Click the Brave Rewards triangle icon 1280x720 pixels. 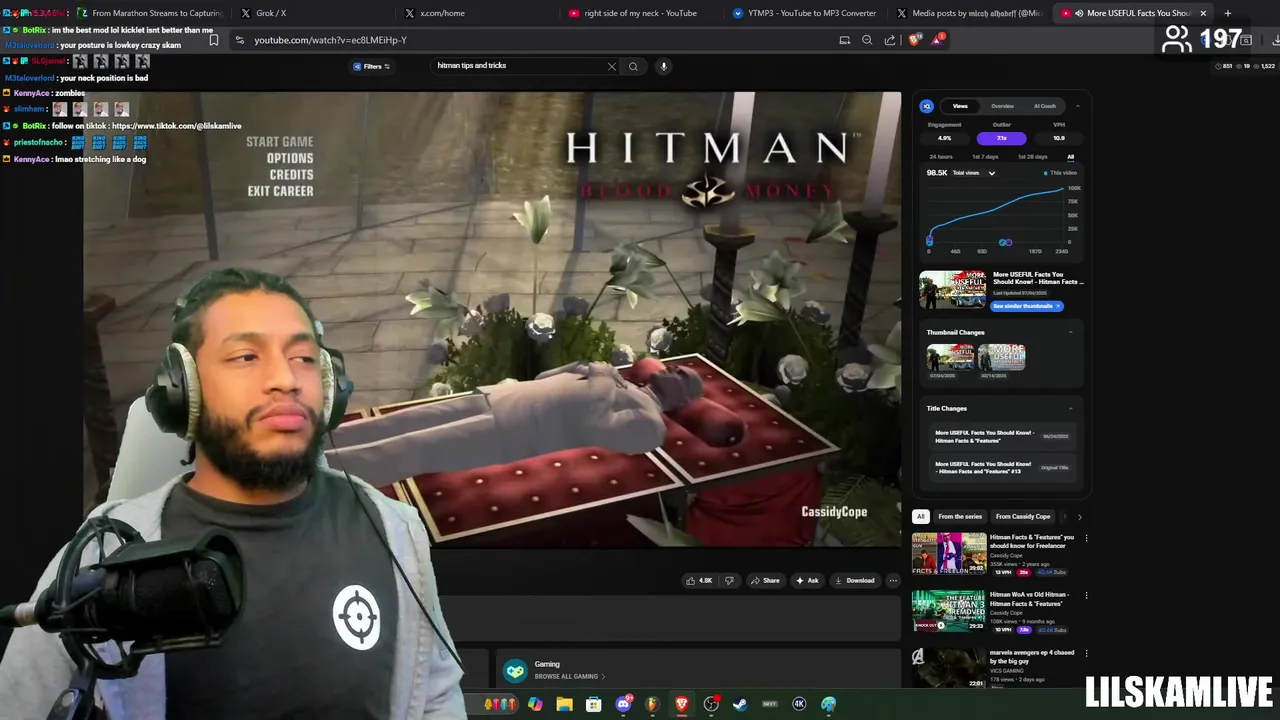[937, 40]
